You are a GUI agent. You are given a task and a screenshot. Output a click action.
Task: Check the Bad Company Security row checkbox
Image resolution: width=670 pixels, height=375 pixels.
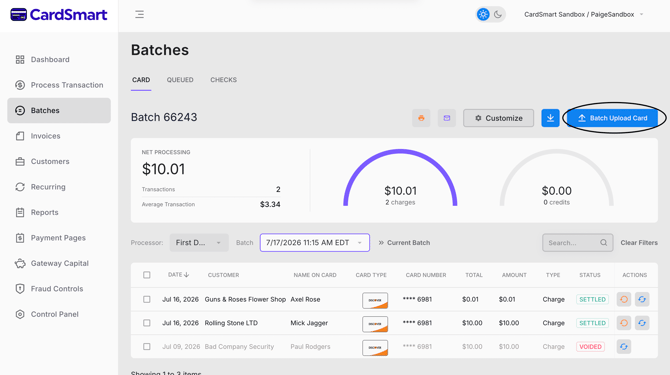pyautogui.click(x=147, y=346)
